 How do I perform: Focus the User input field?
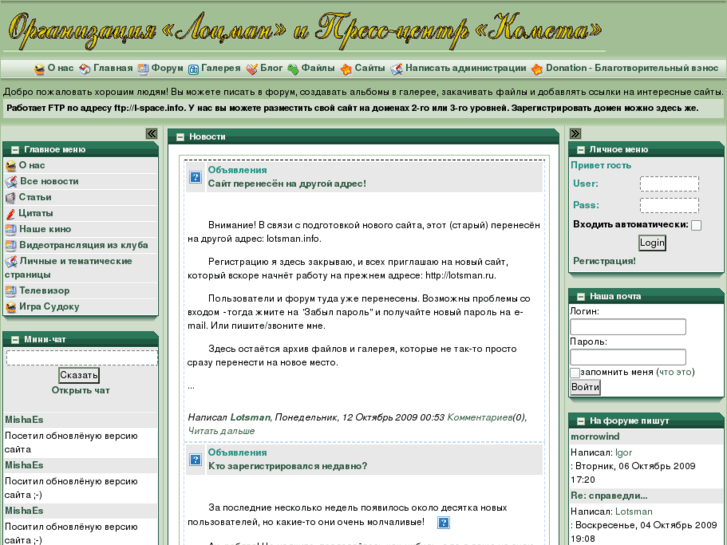coord(669,184)
